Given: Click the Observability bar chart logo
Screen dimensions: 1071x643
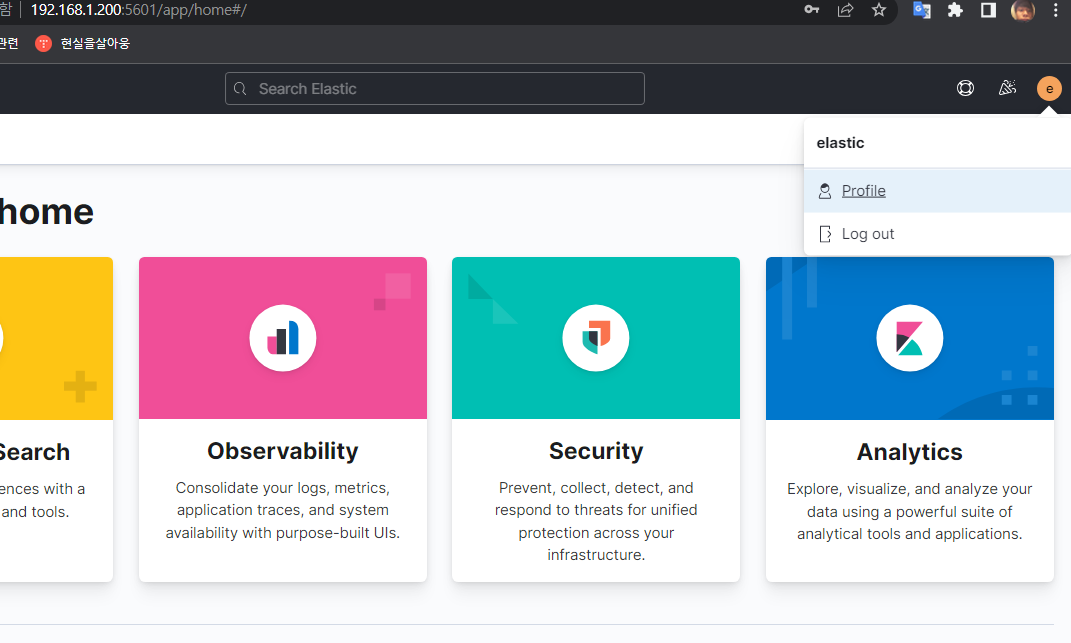Looking at the screenshot, I should (283, 338).
